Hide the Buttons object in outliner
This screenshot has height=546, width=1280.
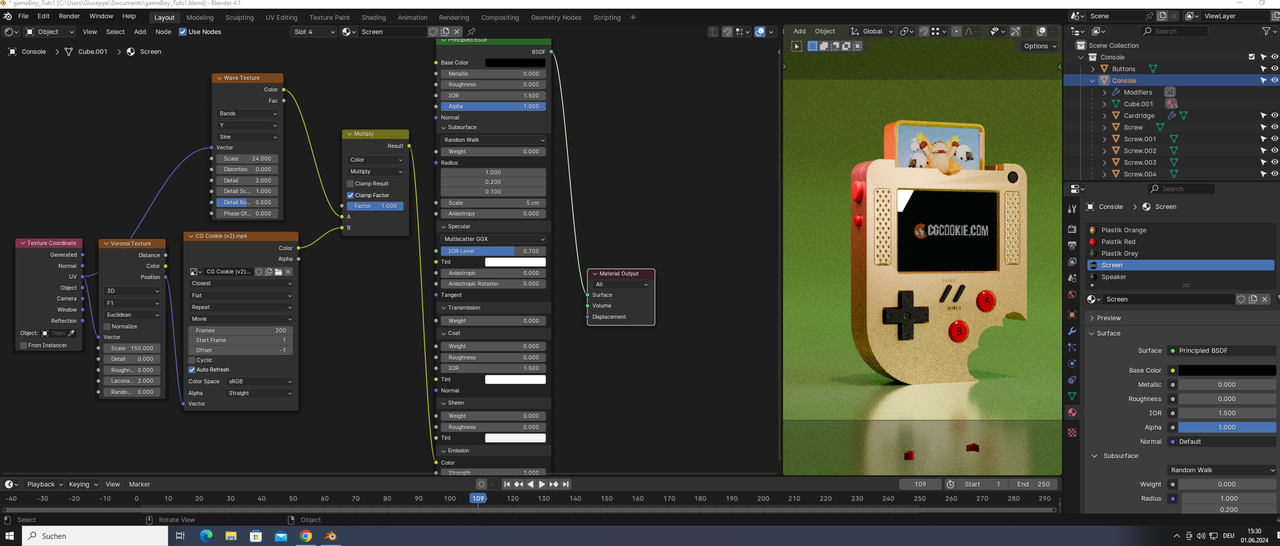point(1274,69)
